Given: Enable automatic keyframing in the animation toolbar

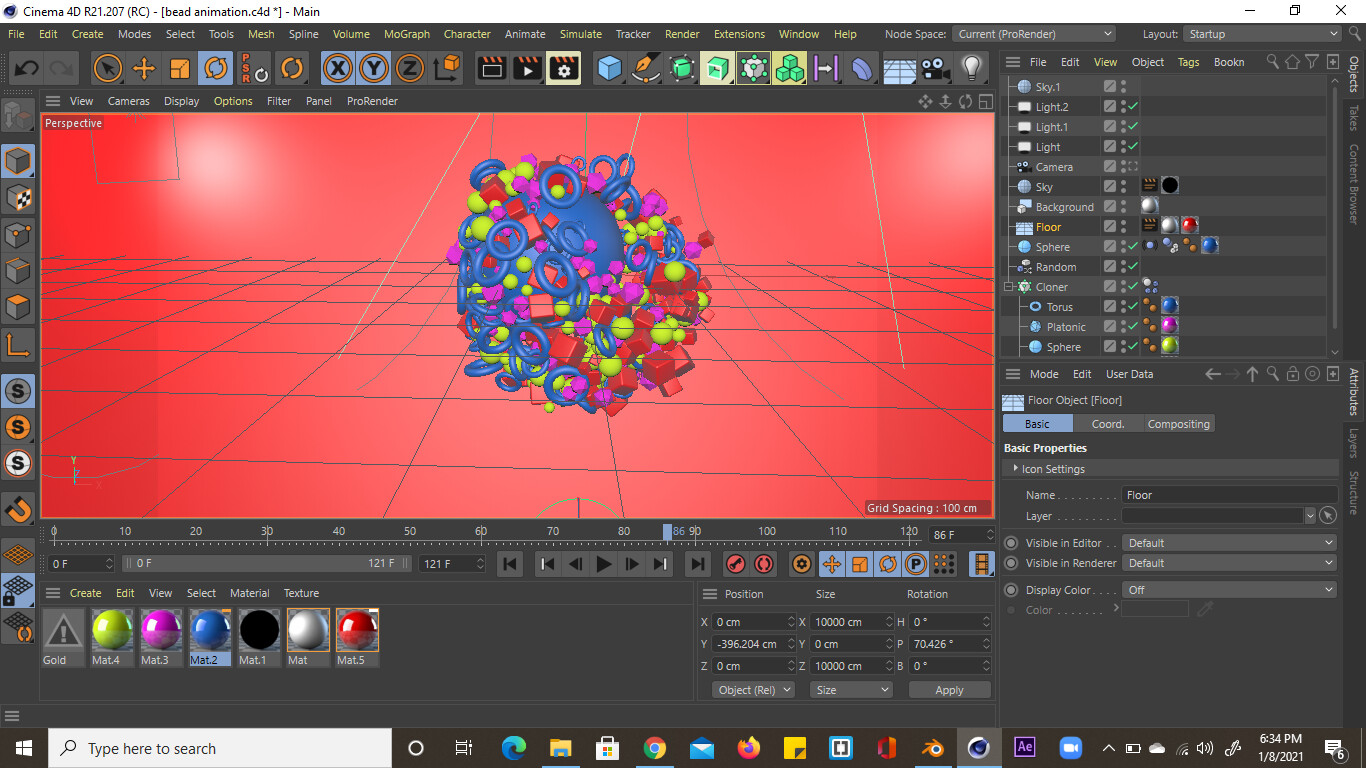Looking at the screenshot, I should 765,564.
